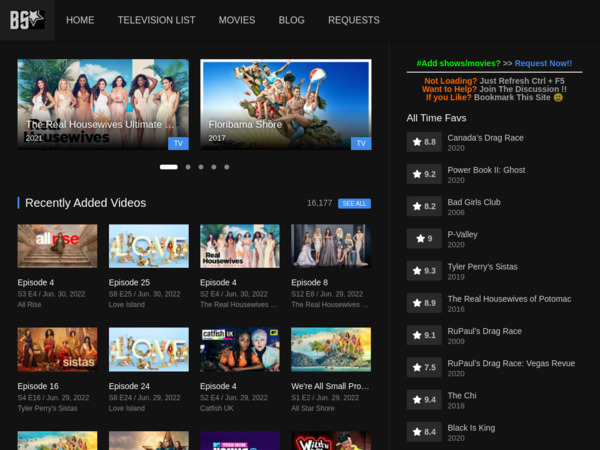
Task: Click the 8.2 star rating badge
Action: click(424, 206)
